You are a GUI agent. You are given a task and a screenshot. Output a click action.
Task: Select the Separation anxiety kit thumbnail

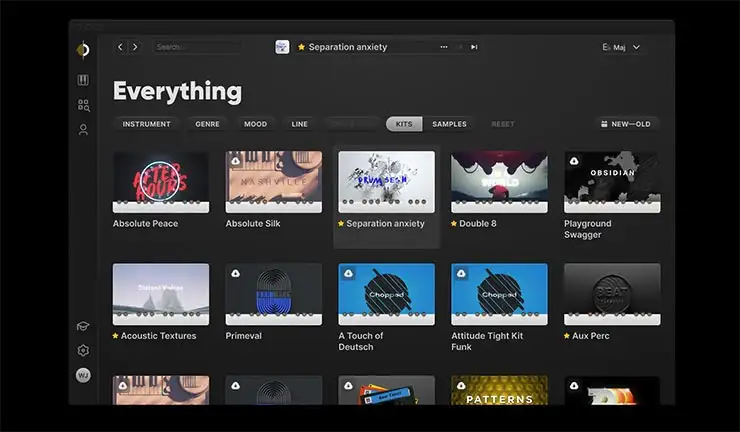pyautogui.click(x=387, y=182)
